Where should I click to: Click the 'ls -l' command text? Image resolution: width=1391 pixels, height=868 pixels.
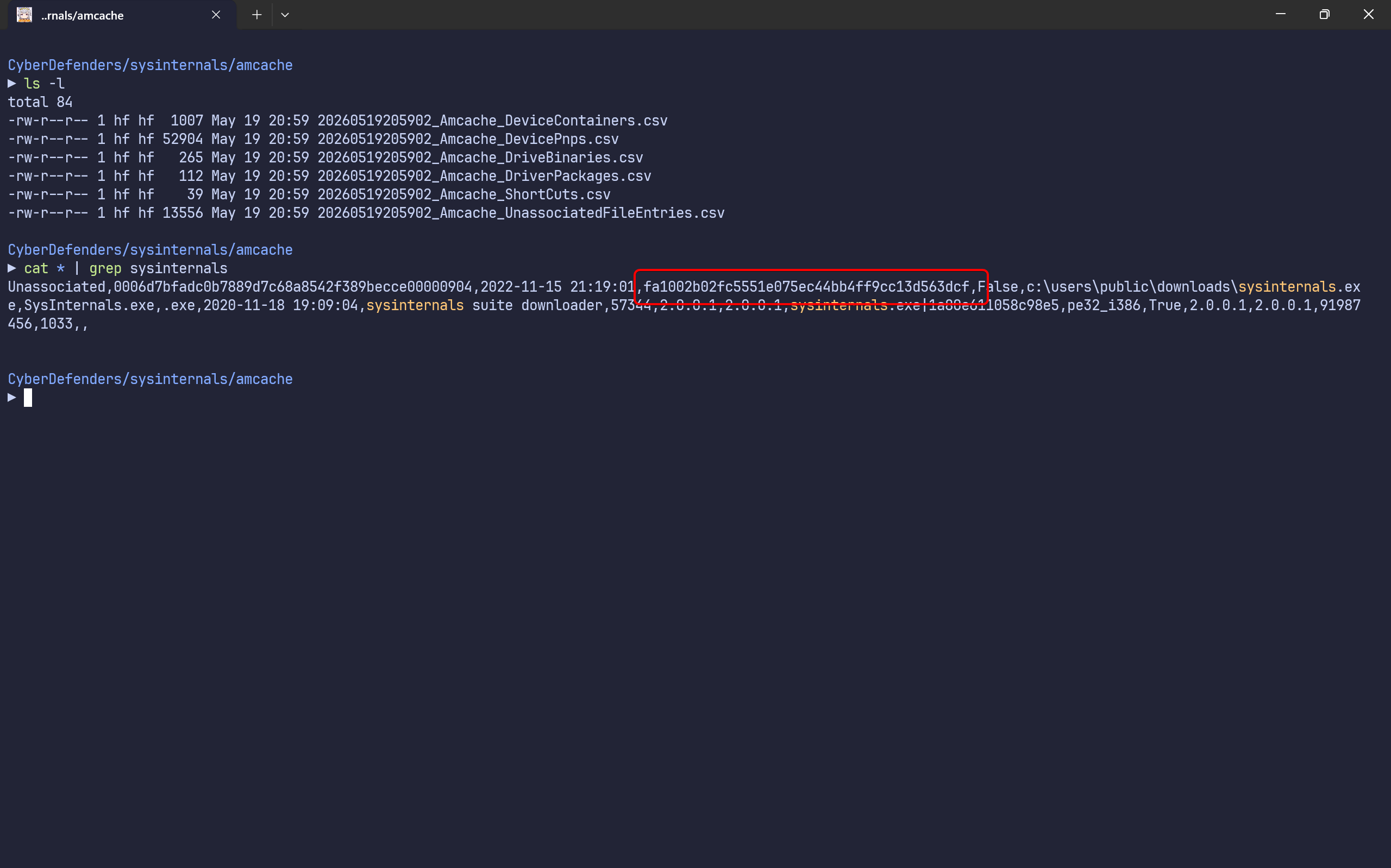(44, 84)
